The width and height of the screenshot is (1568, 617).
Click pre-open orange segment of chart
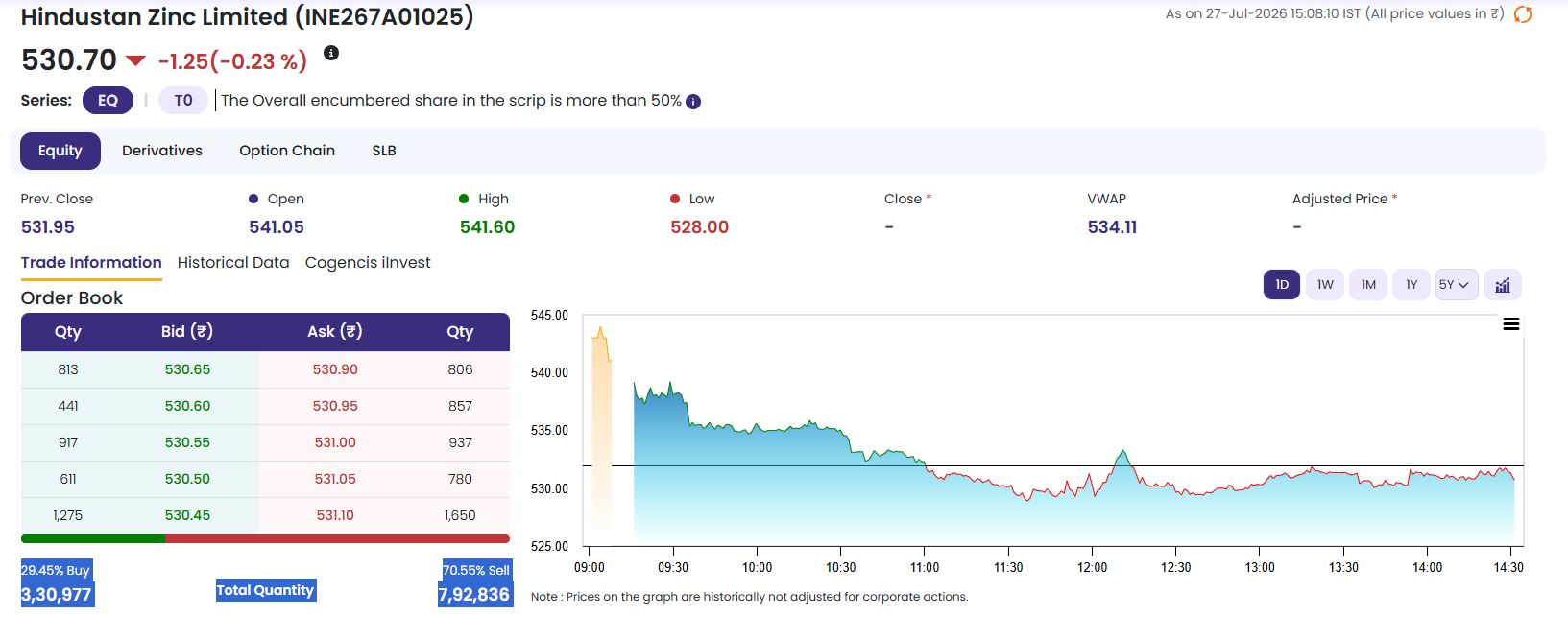601,441
